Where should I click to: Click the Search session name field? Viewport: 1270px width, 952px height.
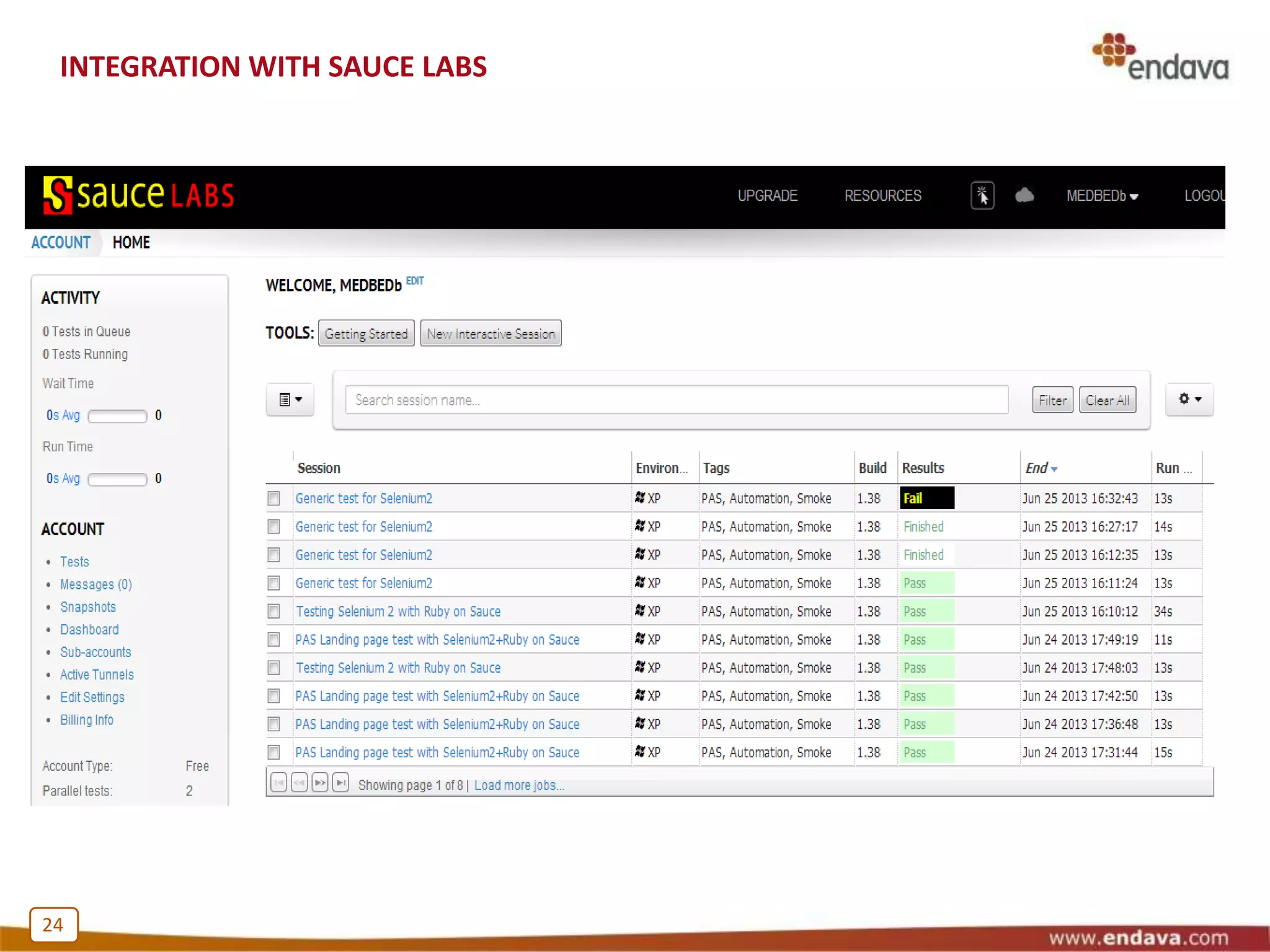click(677, 400)
